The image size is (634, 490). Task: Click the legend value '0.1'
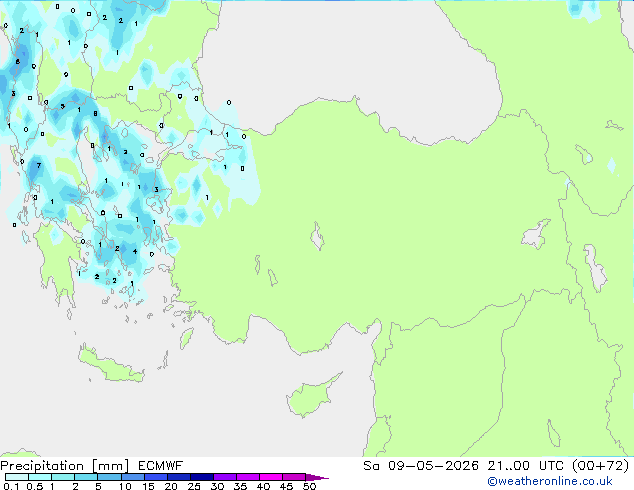tap(11, 486)
